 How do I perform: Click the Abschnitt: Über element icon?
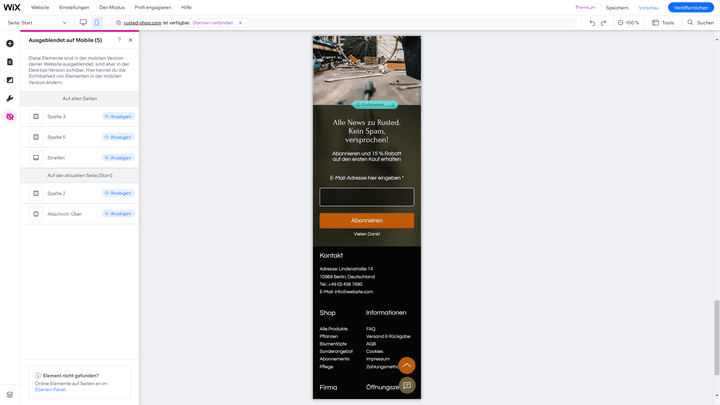(x=36, y=214)
